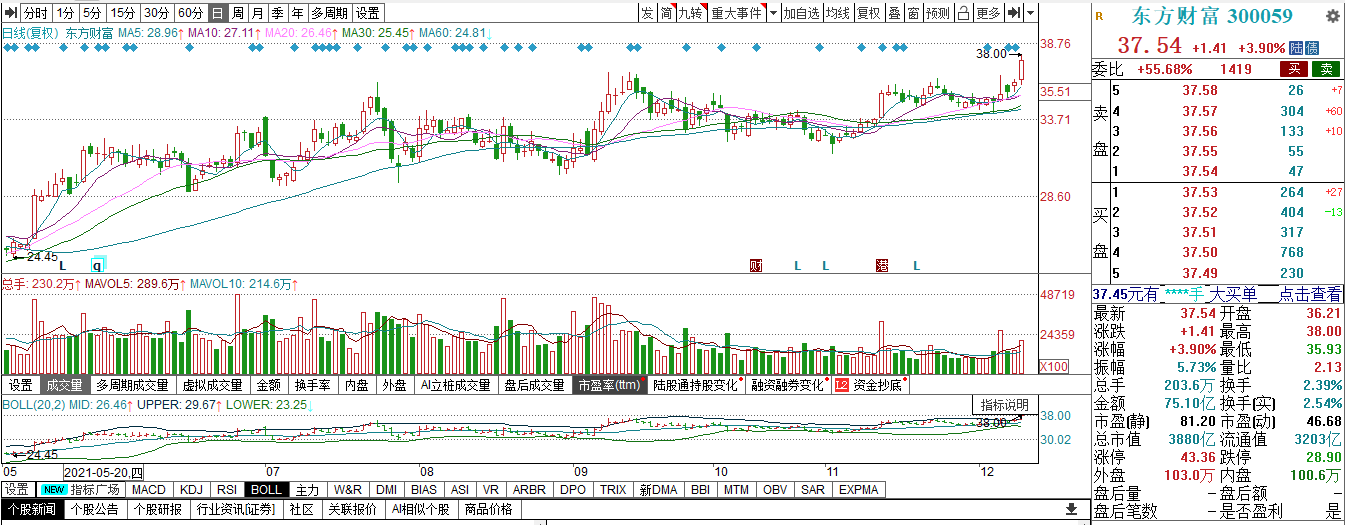
Task: Expand the dropdown arrow after 重大事件
Action: [773, 13]
